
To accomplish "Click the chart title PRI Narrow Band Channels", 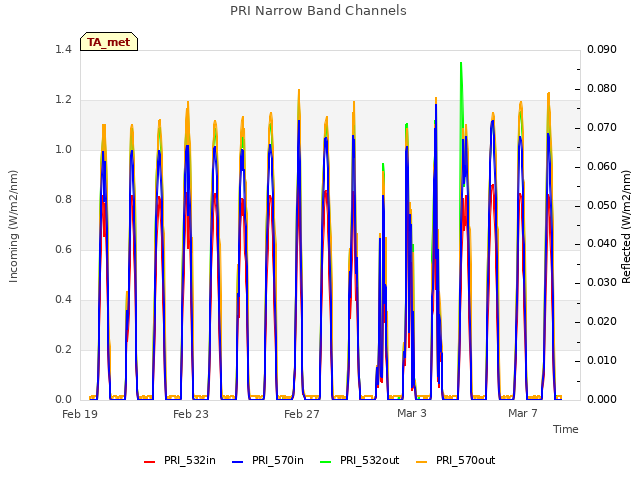I will pos(318,11).
